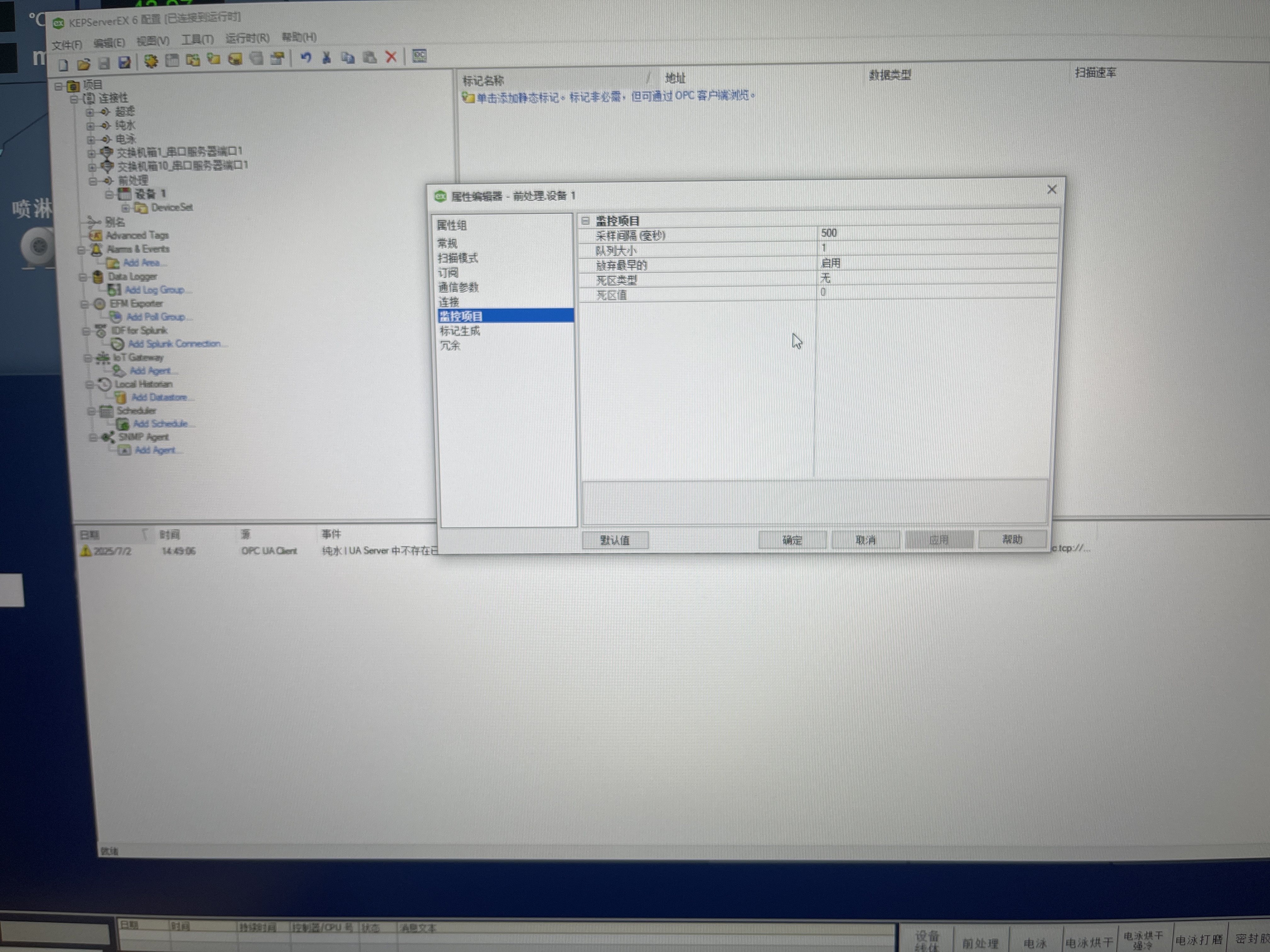Select 扫描模式 property group
1270x952 pixels.
coord(458,258)
